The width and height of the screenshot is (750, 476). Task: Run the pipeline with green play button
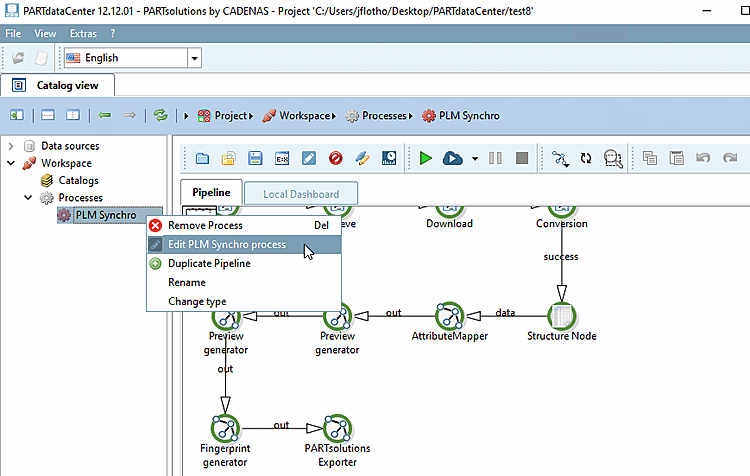[x=425, y=158]
